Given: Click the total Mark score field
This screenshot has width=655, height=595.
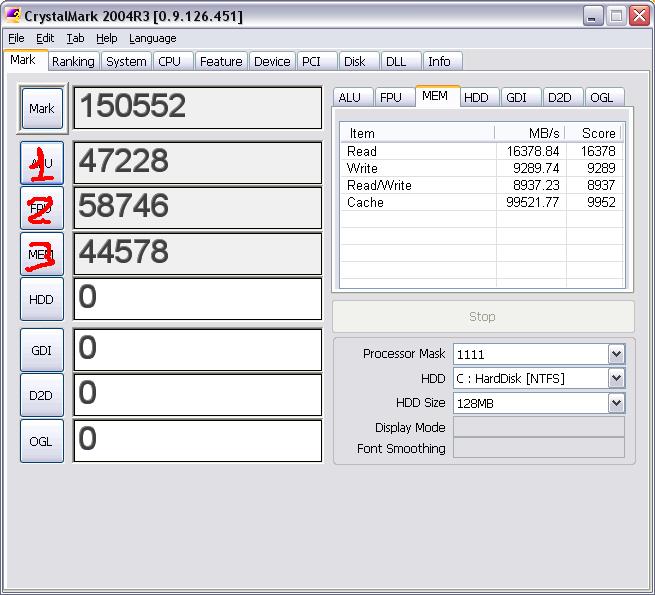Looking at the screenshot, I should 197,107.
